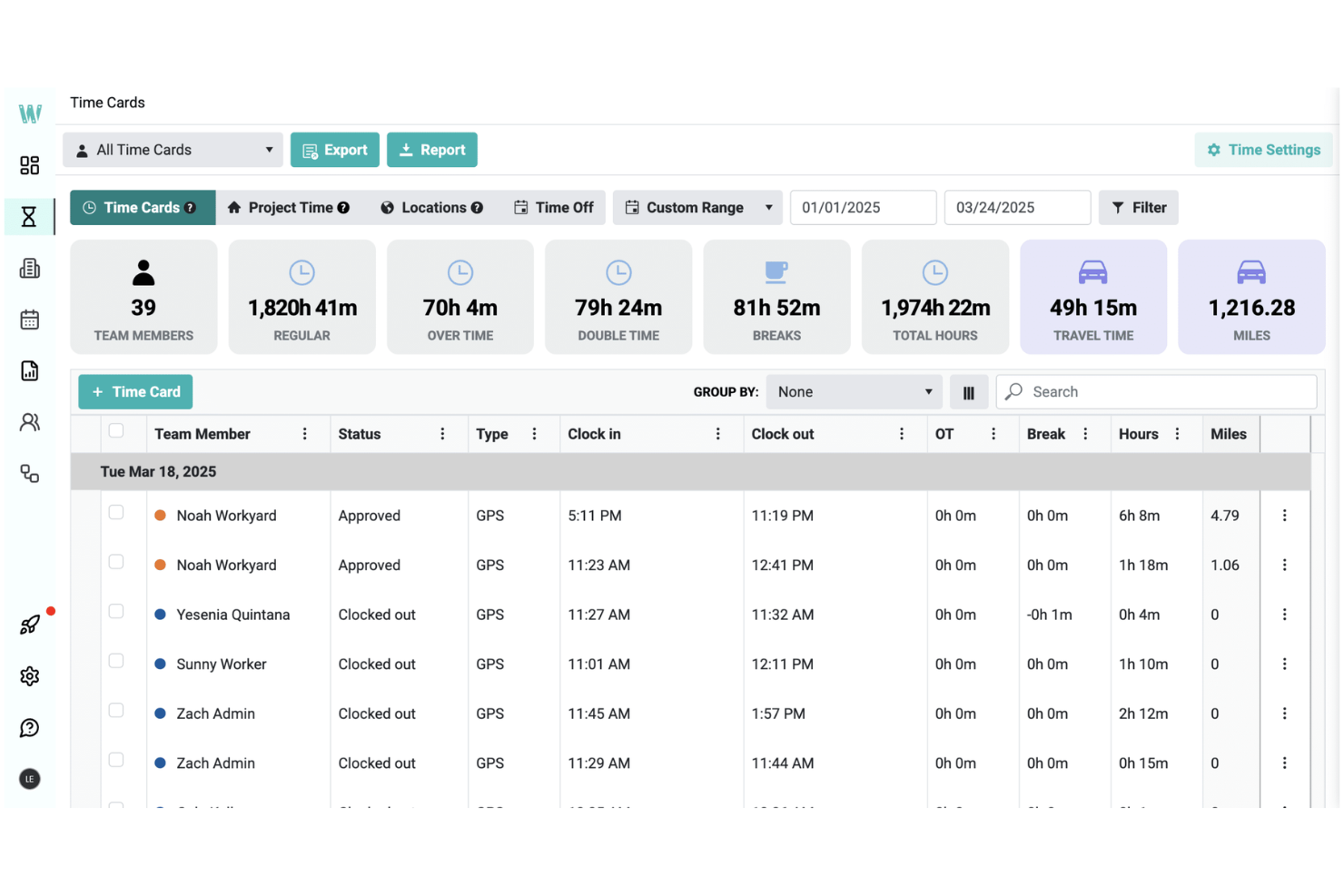The height and width of the screenshot is (896, 1344).
Task: Check the box for Noah Workyard 5:11 PM row
Action: click(x=116, y=513)
